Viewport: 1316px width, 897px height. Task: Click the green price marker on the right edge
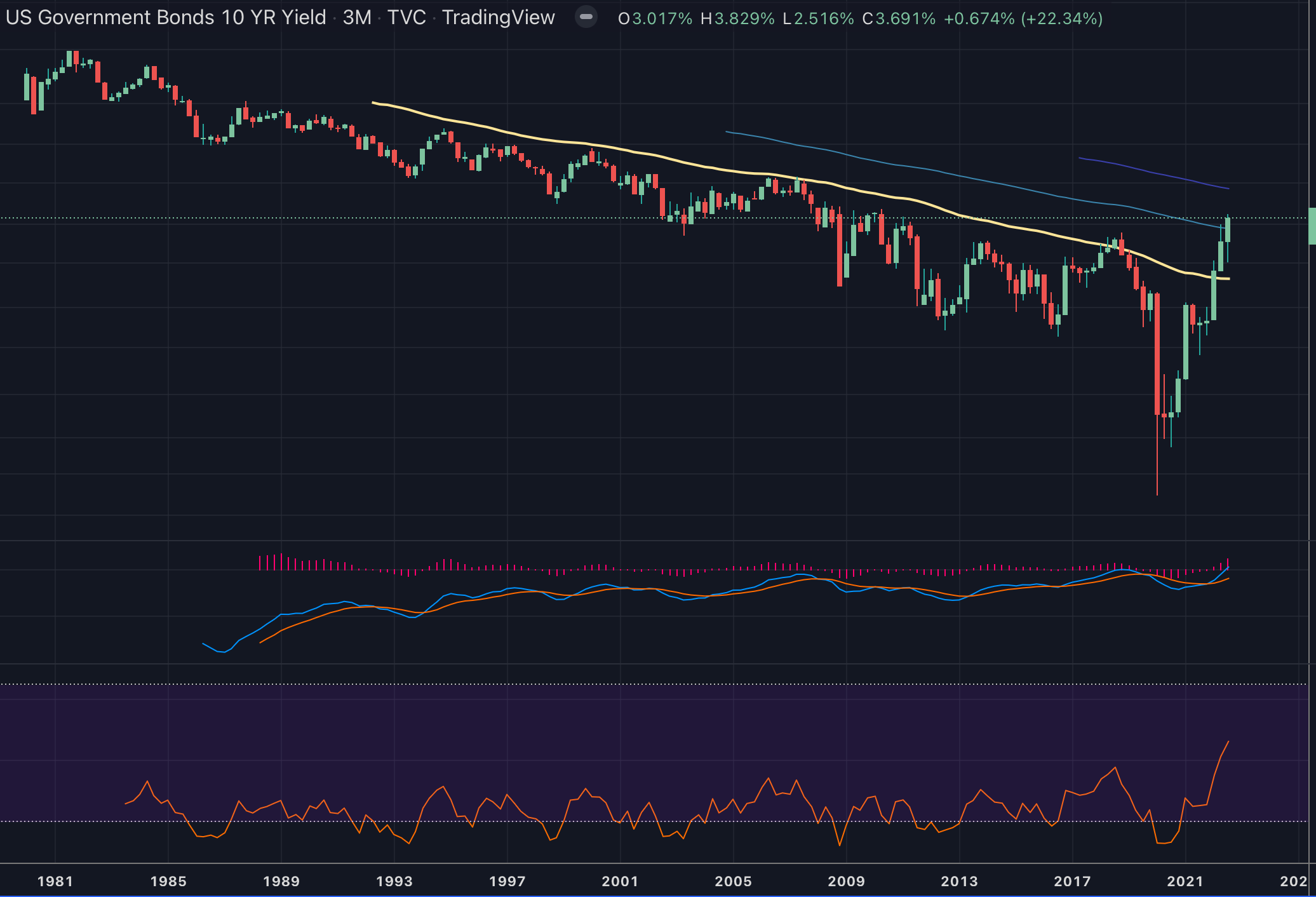(1312, 226)
